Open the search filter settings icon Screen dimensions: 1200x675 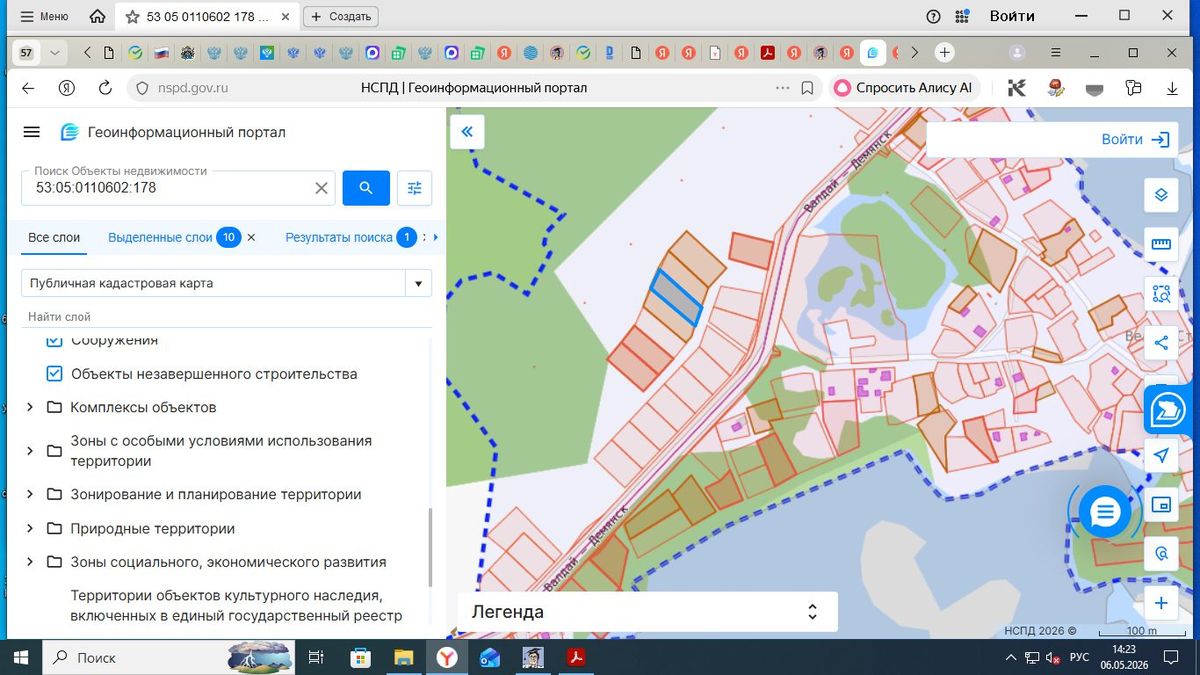pyautogui.click(x=414, y=188)
